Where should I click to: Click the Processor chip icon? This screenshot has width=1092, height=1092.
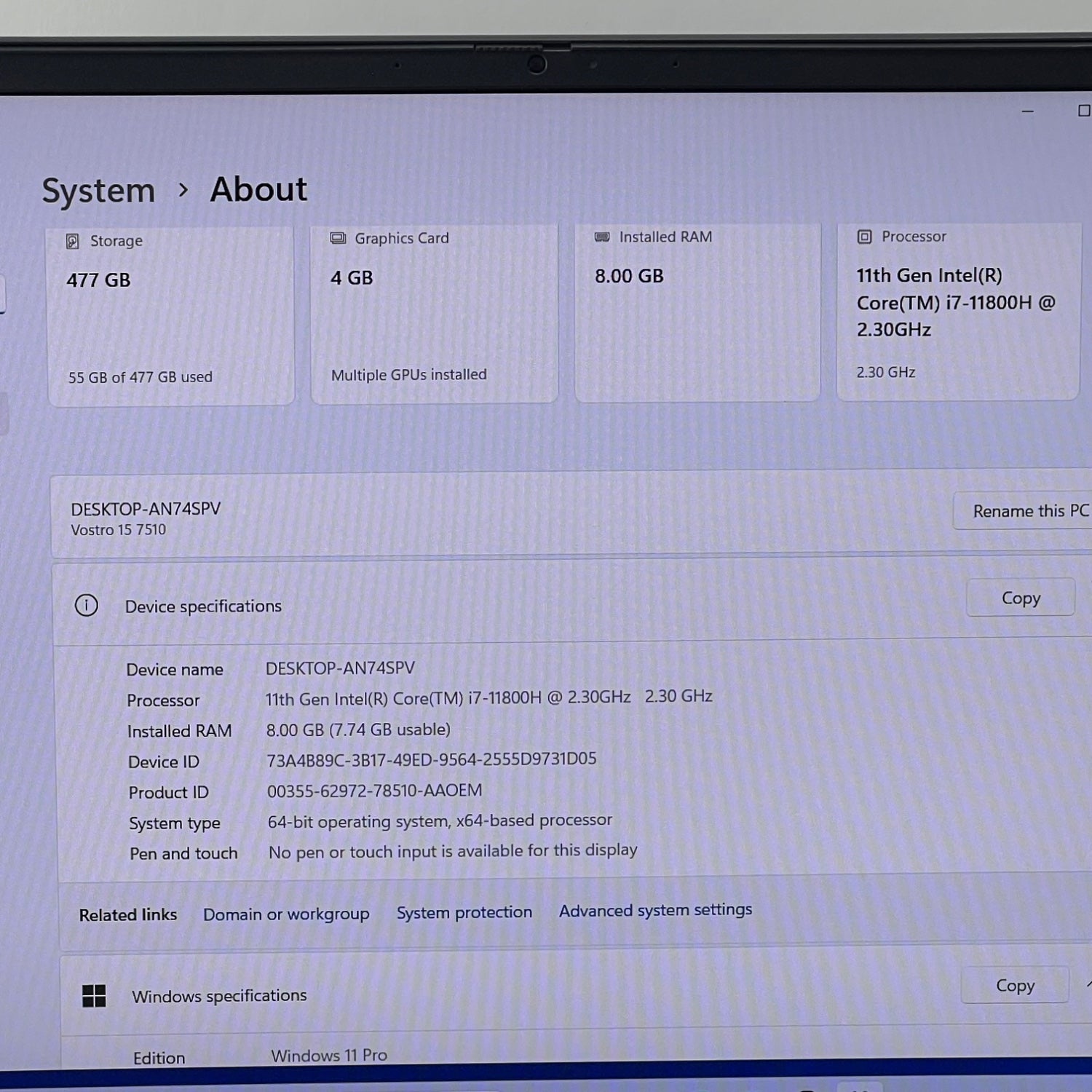click(x=864, y=237)
